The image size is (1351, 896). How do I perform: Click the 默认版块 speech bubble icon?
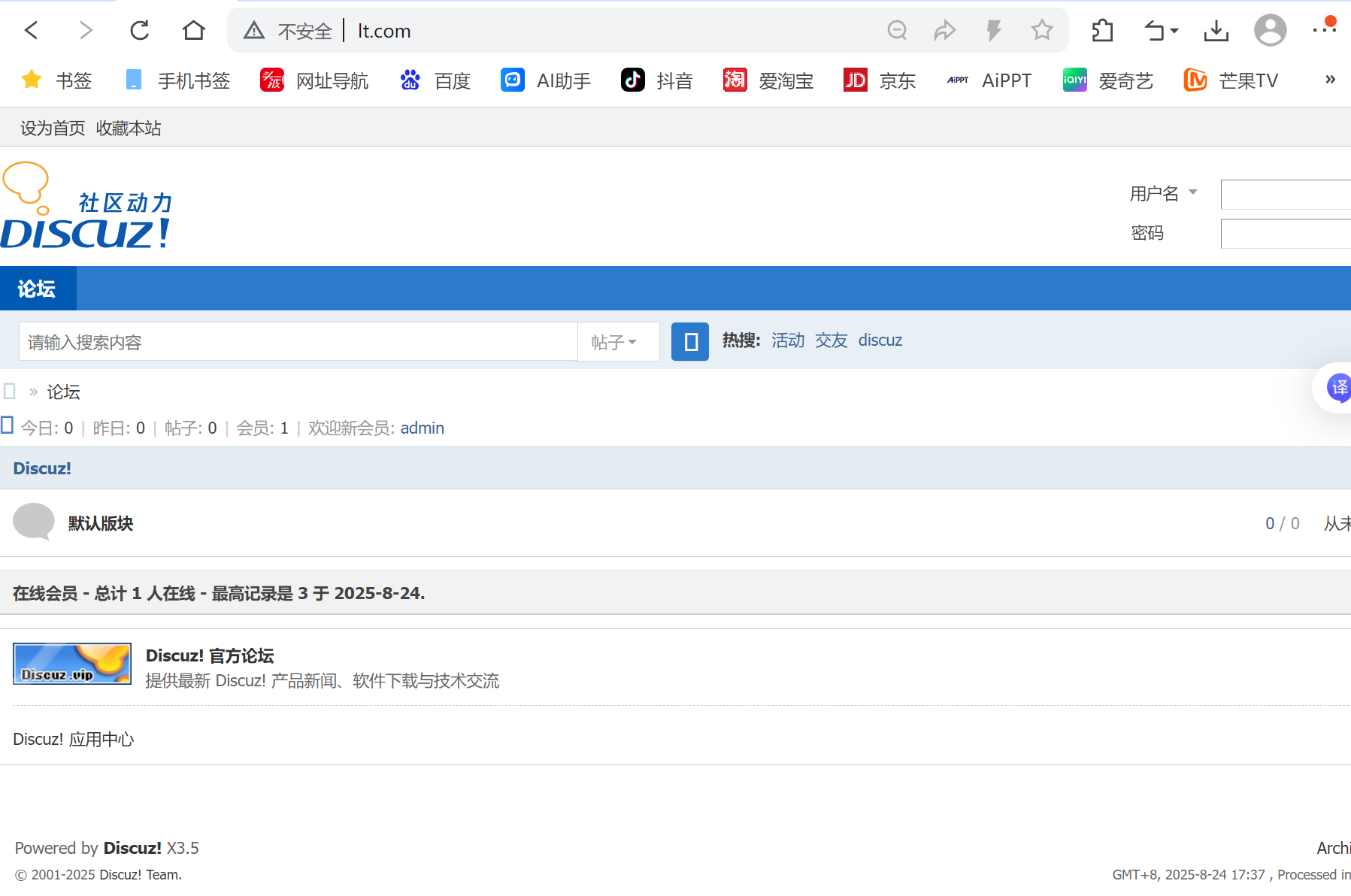(x=34, y=522)
